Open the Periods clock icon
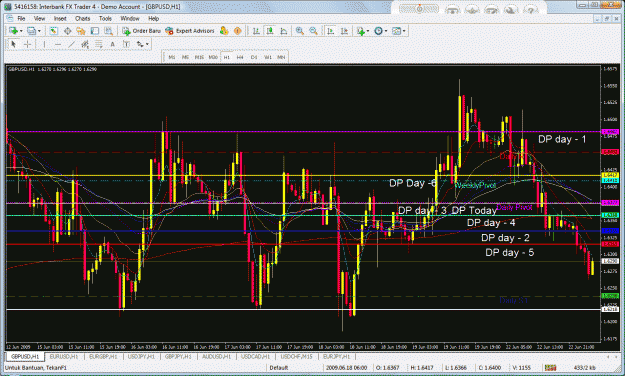625x376 pixels. tap(378, 31)
